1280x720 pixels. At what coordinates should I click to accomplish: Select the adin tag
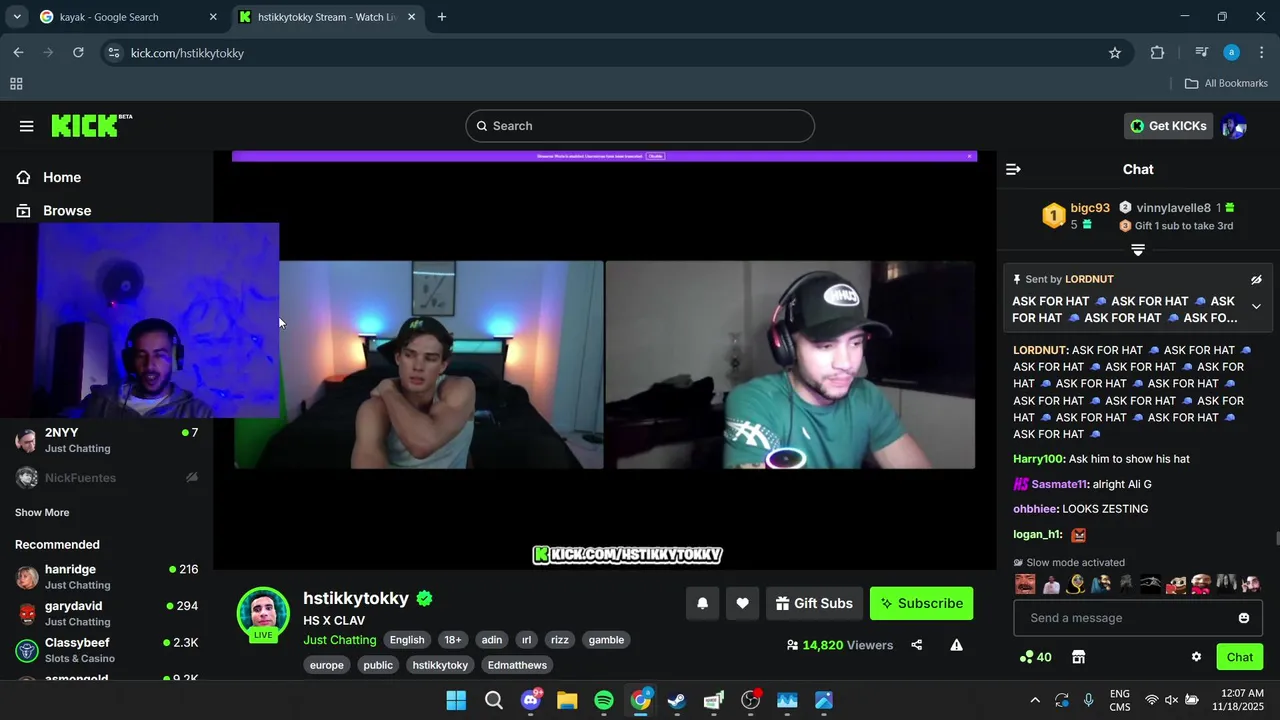[x=492, y=640]
